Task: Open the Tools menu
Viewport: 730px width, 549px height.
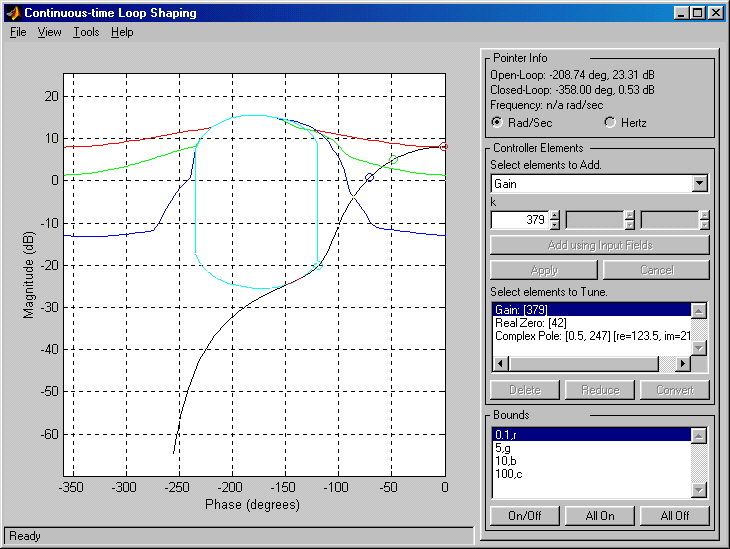Action: click(86, 32)
